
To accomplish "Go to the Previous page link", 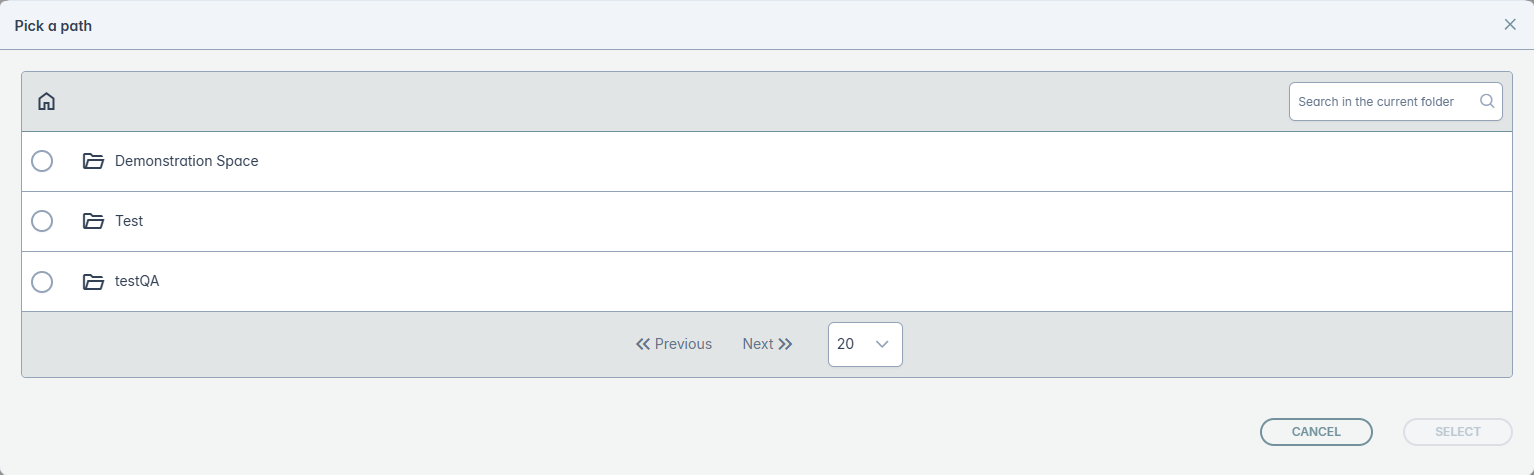I will [683, 344].
